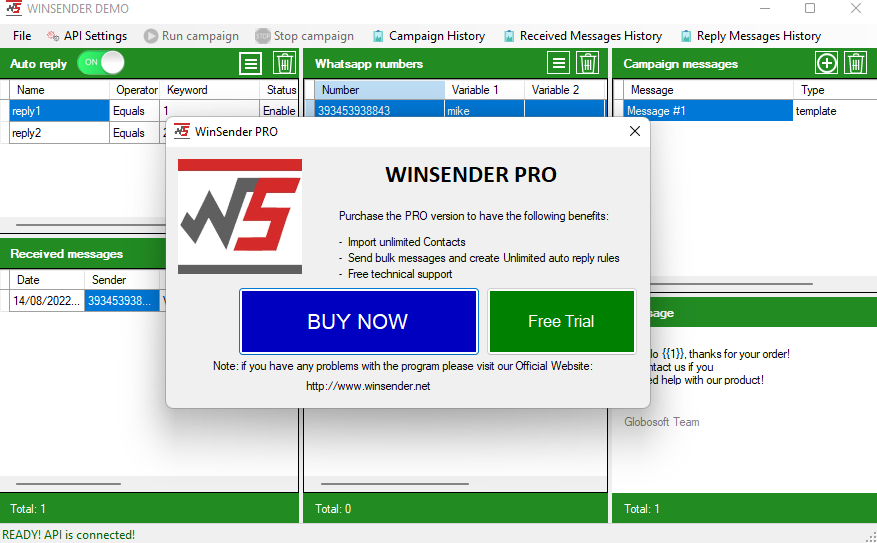Maximize the WINSENDER DEMO window
The image size is (877, 543).
click(810, 8)
